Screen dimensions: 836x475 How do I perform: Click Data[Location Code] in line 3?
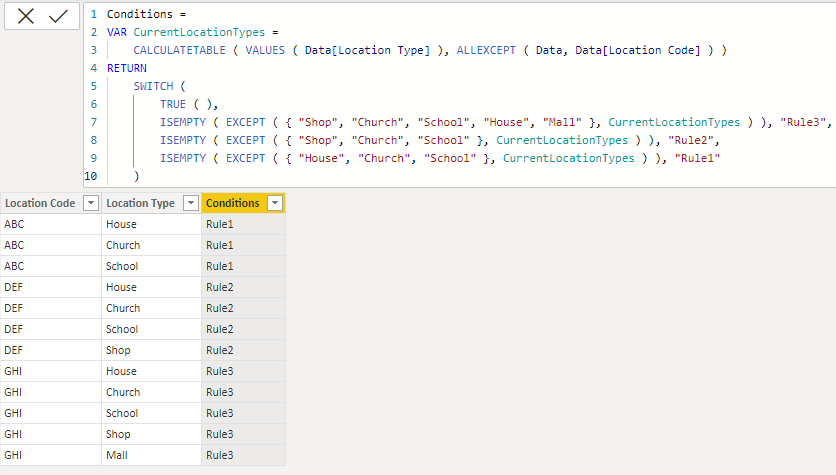(638, 51)
